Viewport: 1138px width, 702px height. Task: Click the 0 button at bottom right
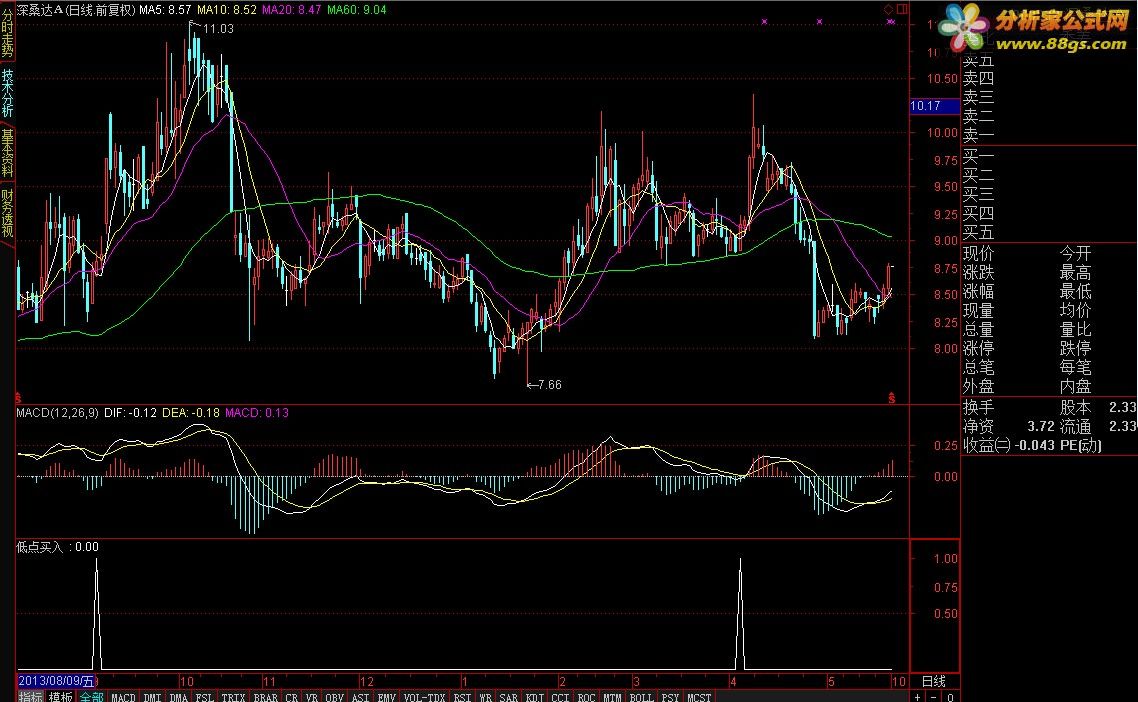[x=950, y=697]
